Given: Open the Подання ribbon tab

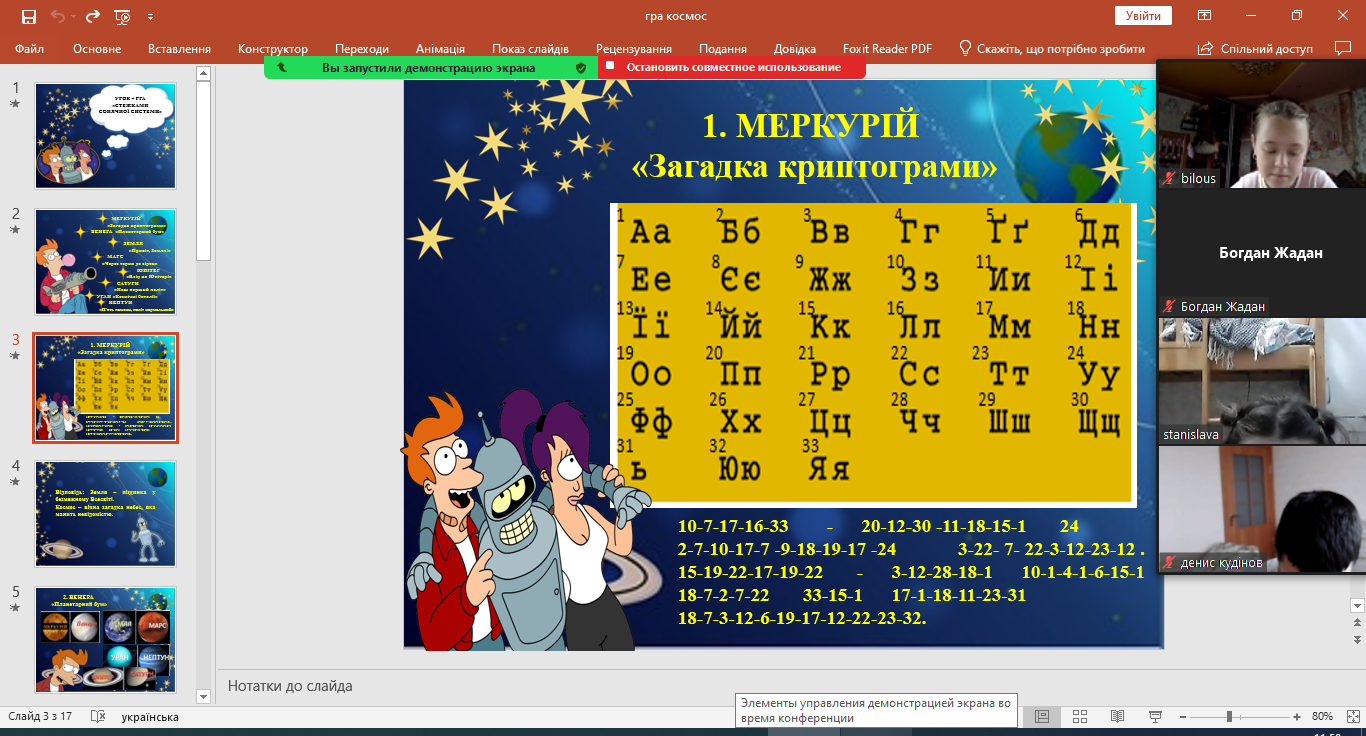Looking at the screenshot, I should click(723, 49).
